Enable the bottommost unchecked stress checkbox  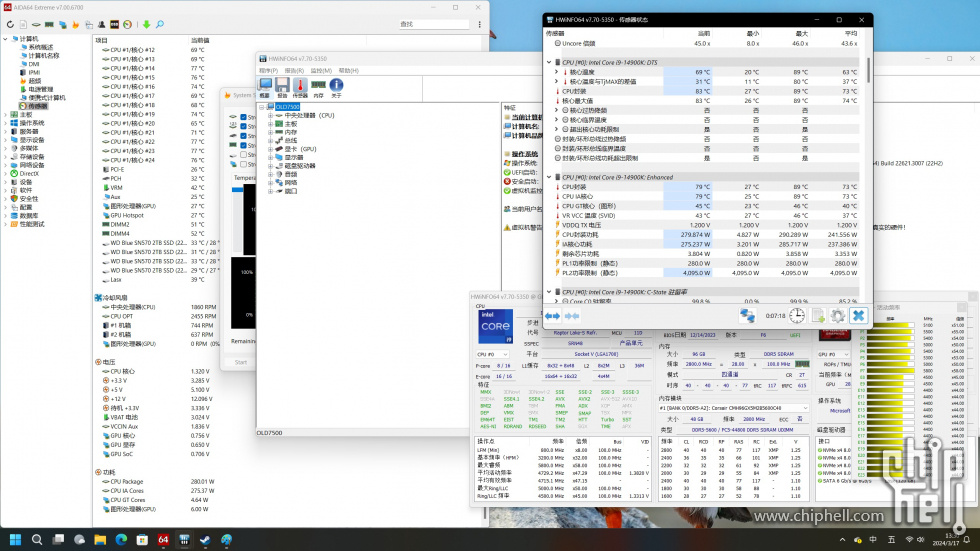point(244,164)
